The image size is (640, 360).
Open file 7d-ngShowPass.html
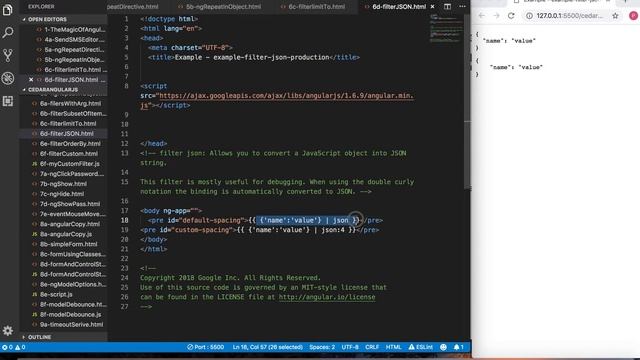[x=70, y=204]
